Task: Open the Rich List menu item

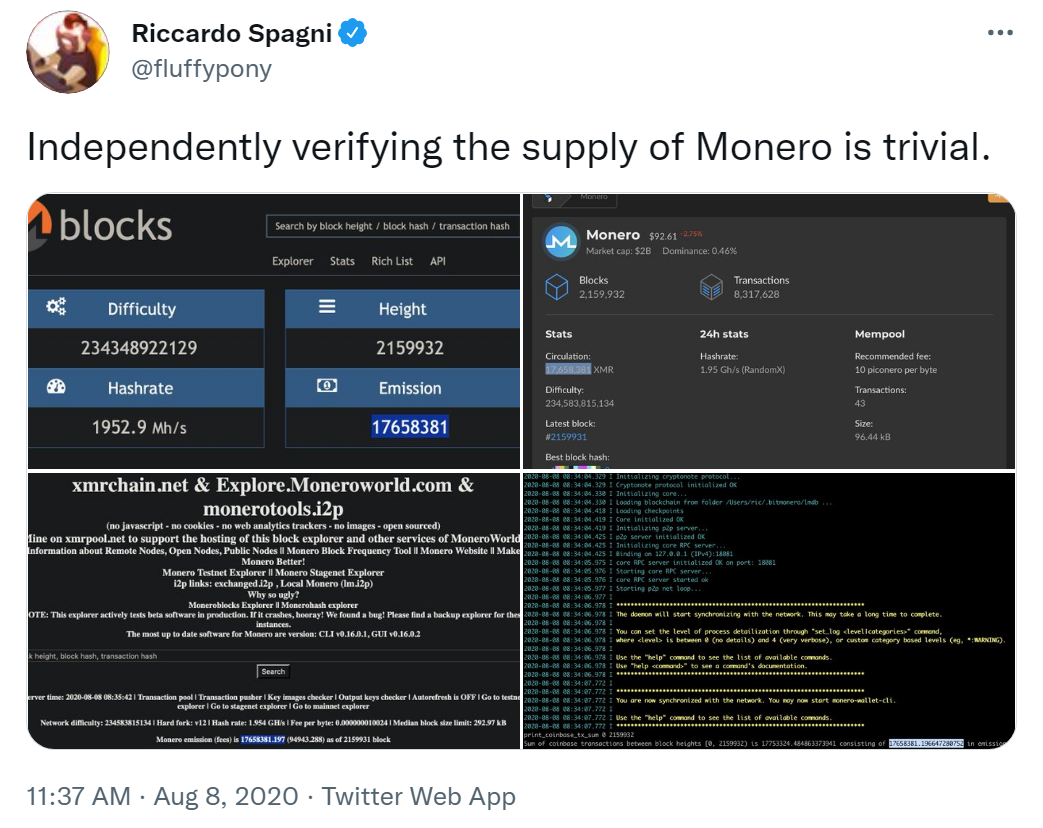Action: click(x=392, y=261)
